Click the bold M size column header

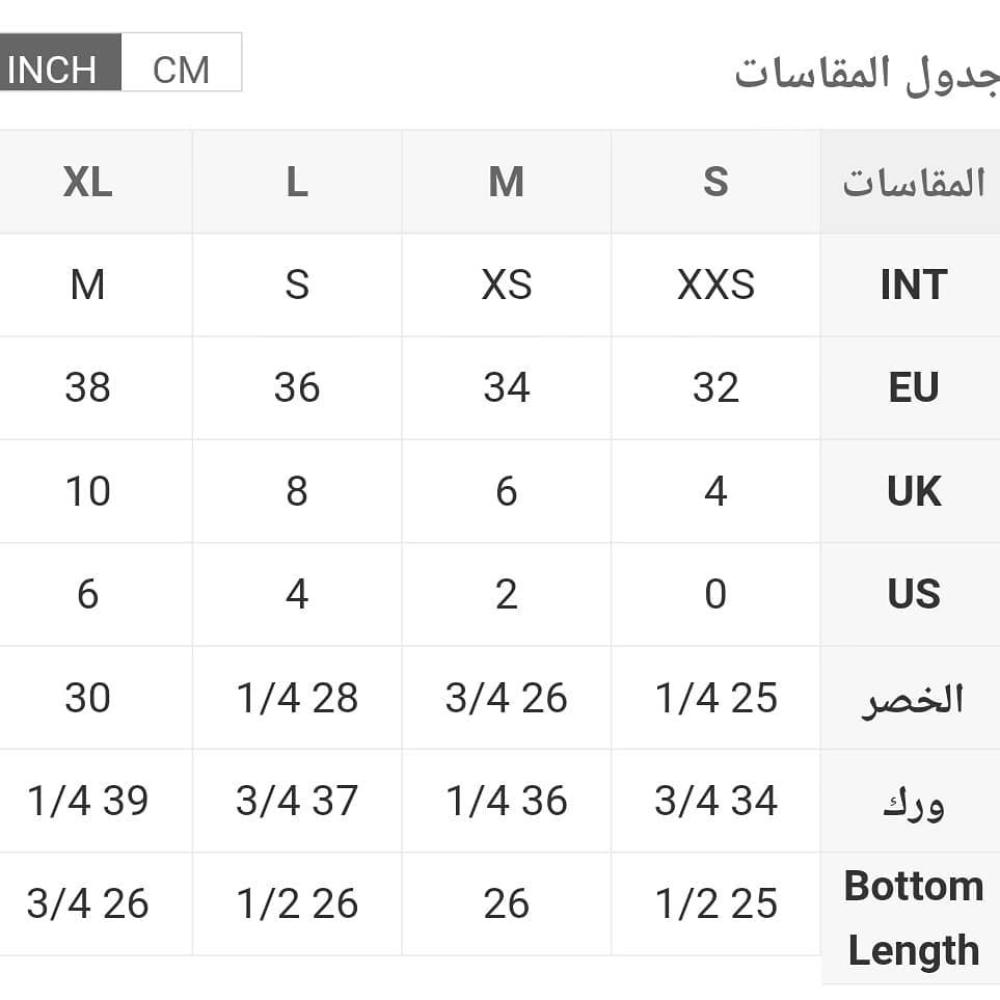(506, 183)
